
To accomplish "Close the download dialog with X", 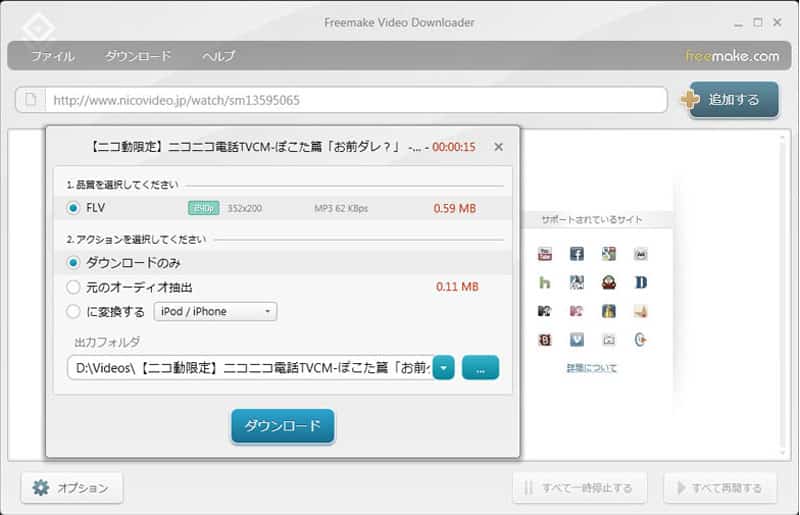I will (498, 147).
